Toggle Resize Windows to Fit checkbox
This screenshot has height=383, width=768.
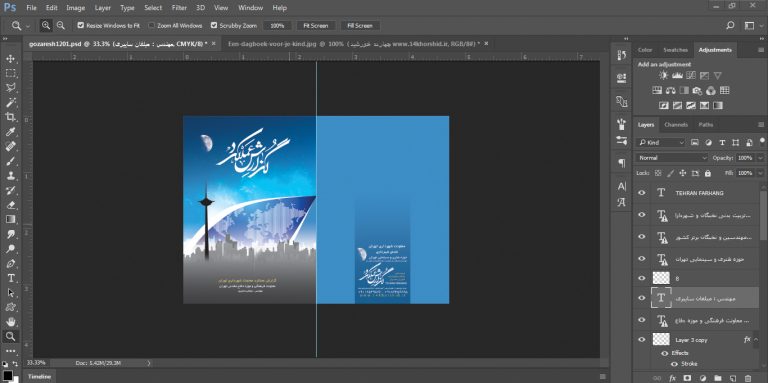click(x=81, y=25)
